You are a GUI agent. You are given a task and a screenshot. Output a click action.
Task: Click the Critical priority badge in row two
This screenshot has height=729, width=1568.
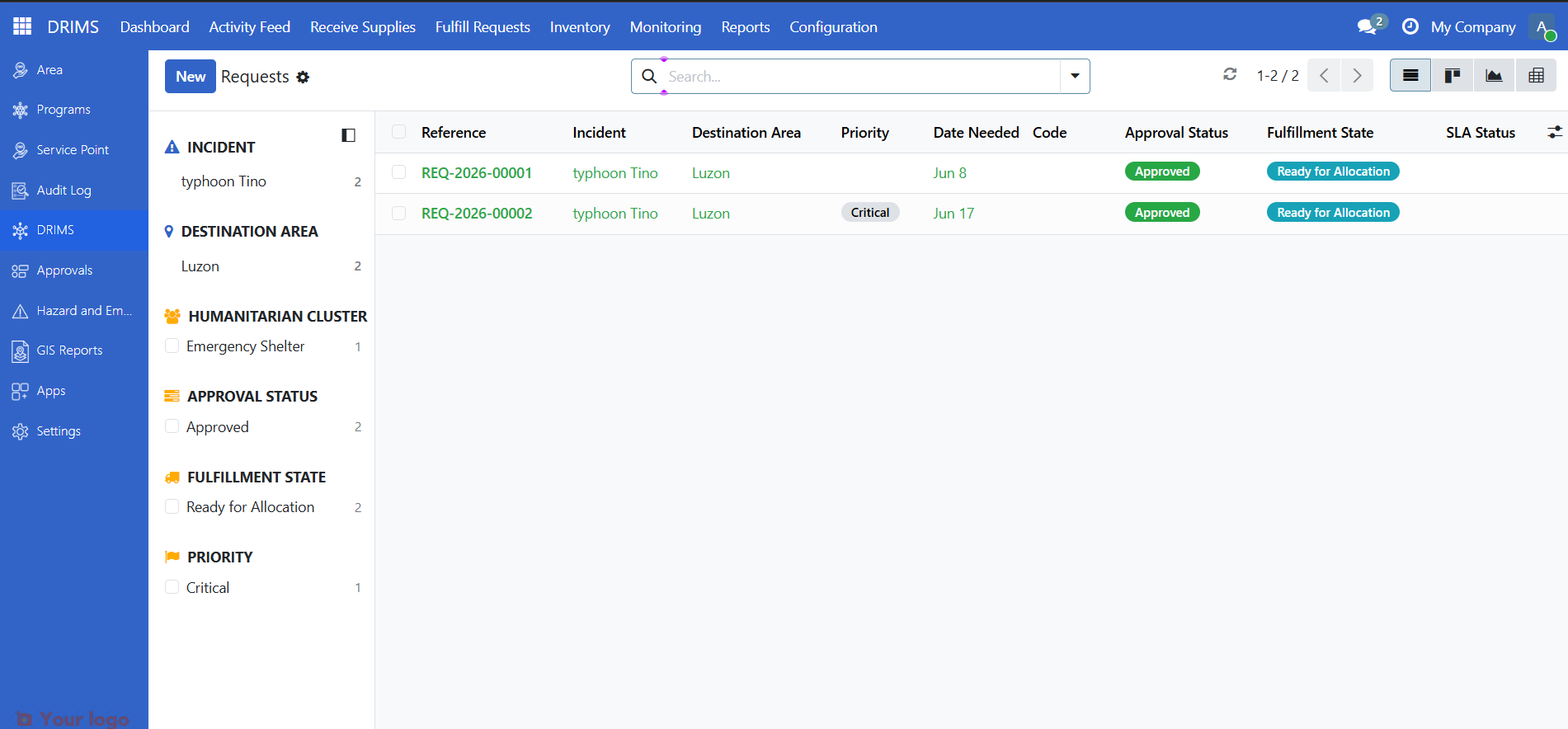(x=870, y=212)
